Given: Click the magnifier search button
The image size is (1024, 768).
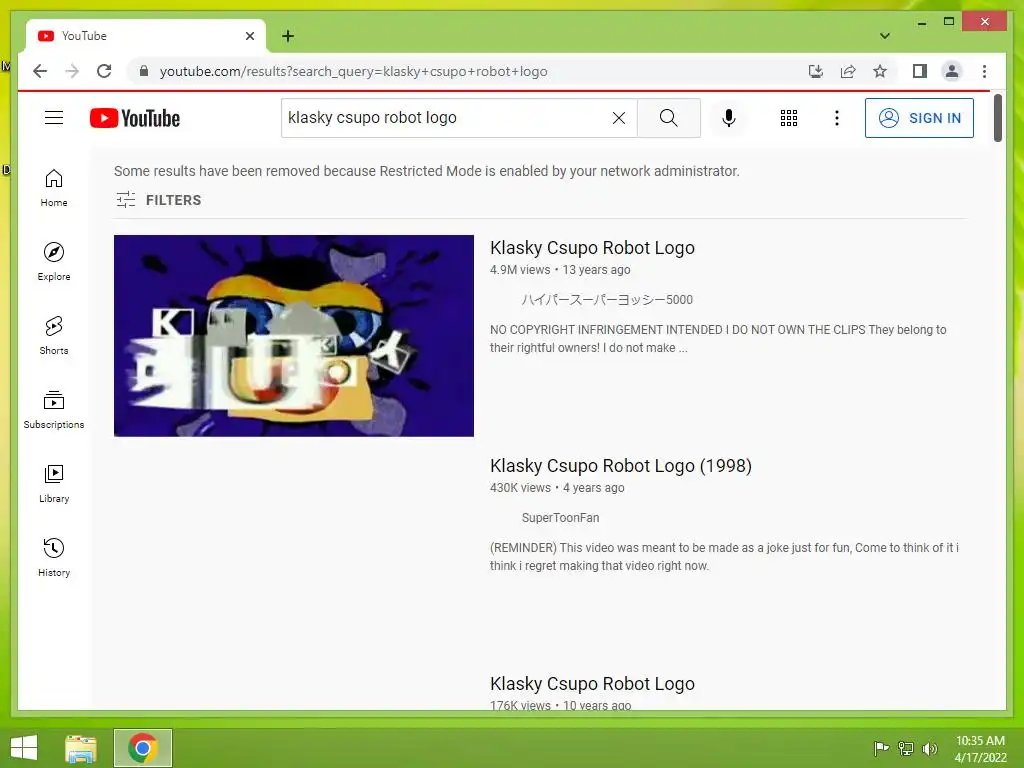Looking at the screenshot, I should pos(668,118).
